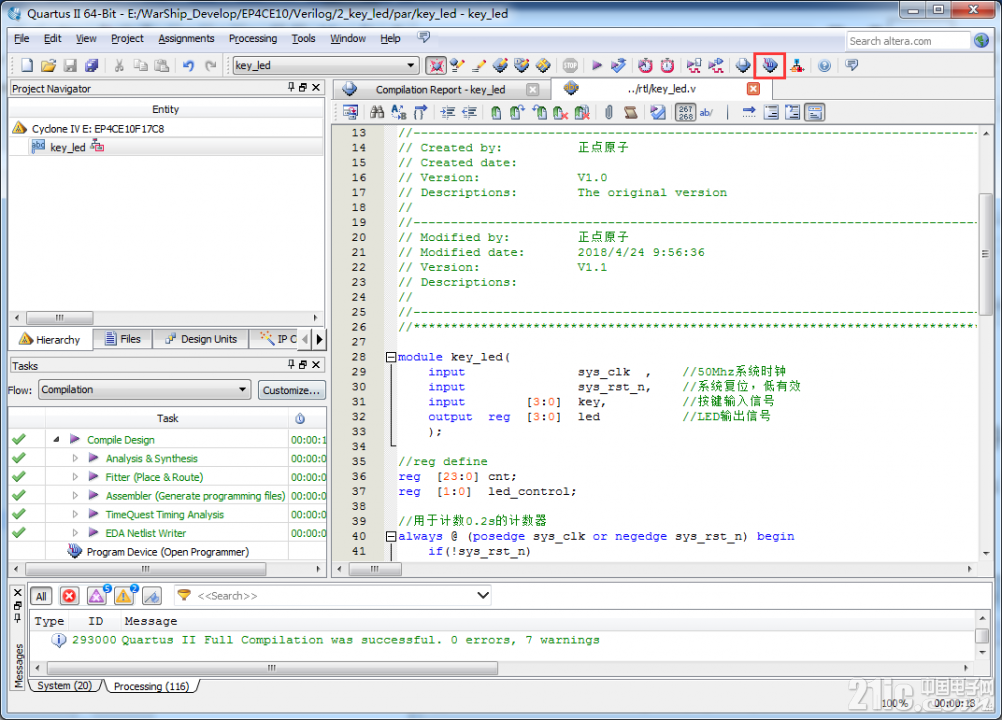Switch to the Compilation Report tab
The height and width of the screenshot is (720, 1002).
[x=440, y=89]
